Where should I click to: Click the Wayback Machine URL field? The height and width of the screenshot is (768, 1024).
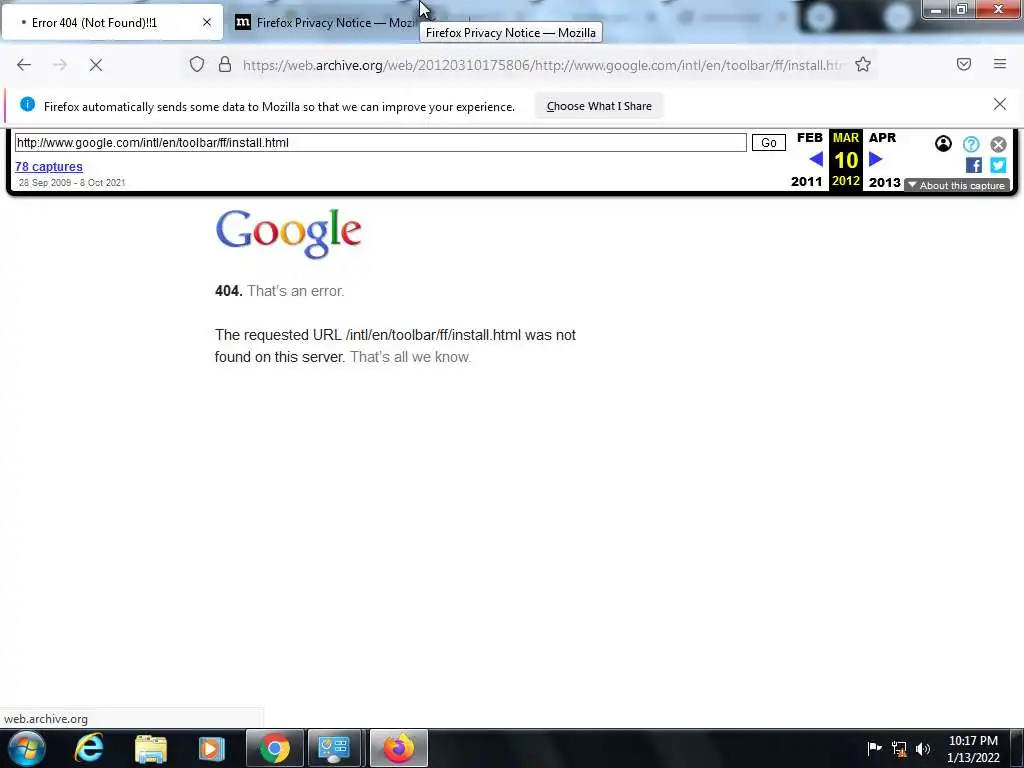click(x=381, y=142)
